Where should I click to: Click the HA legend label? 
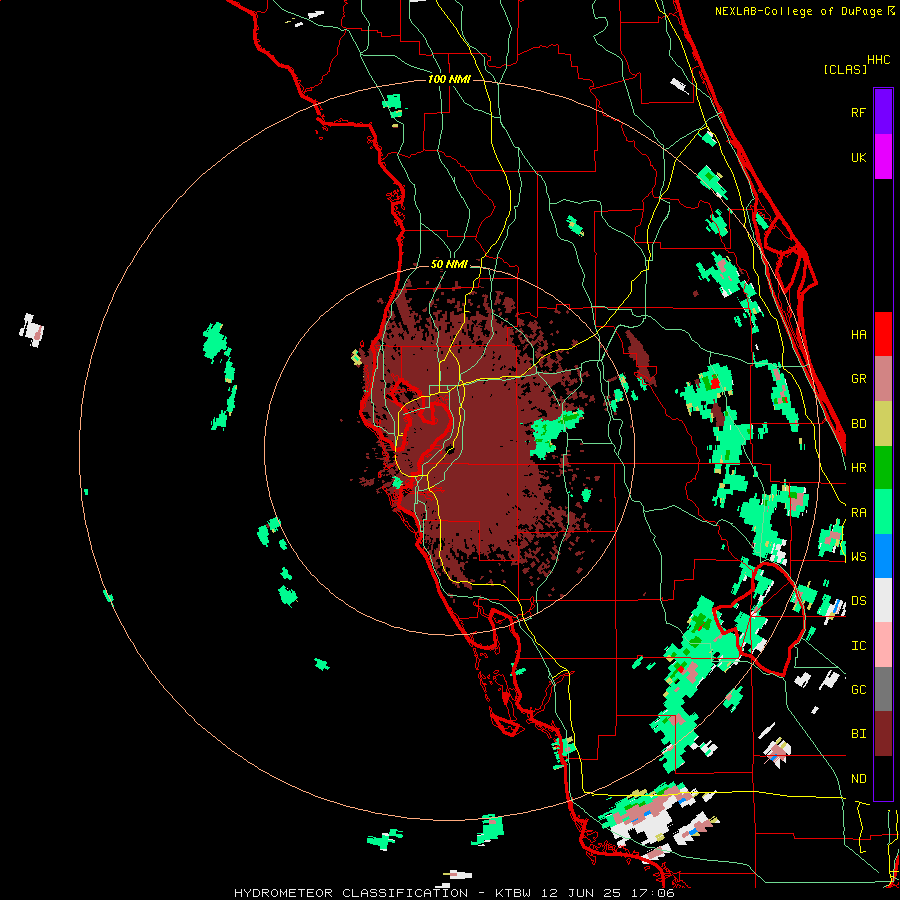click(x=858, y=334)
